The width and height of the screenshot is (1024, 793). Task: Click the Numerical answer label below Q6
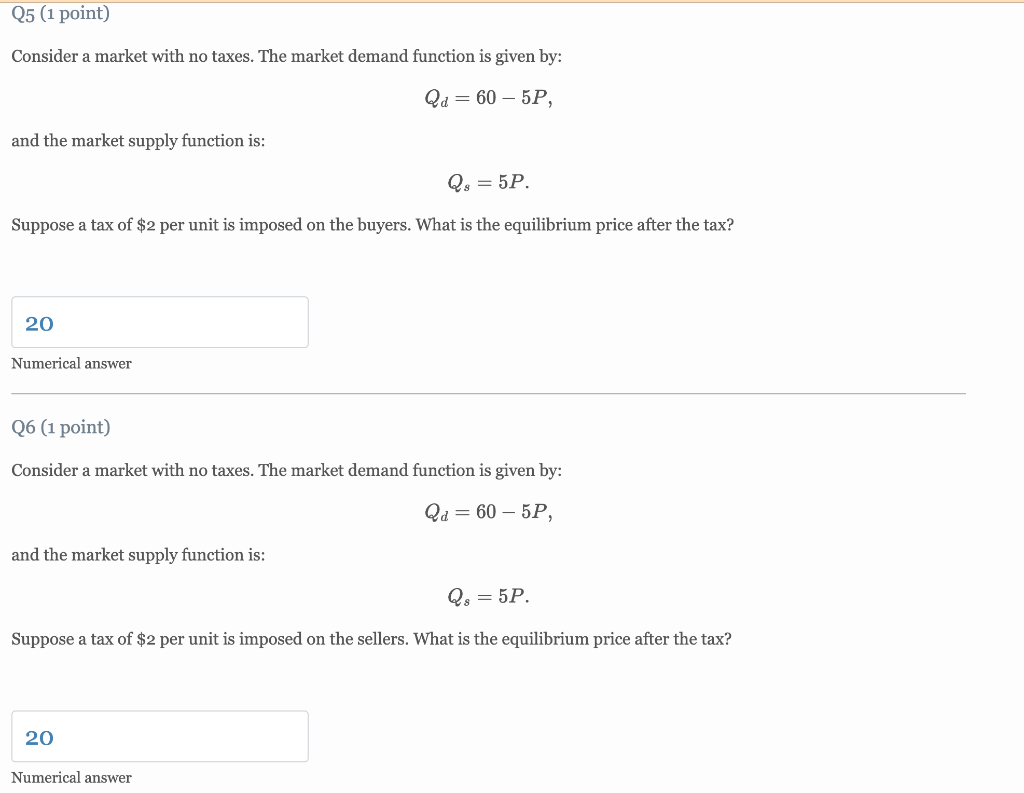71,777
